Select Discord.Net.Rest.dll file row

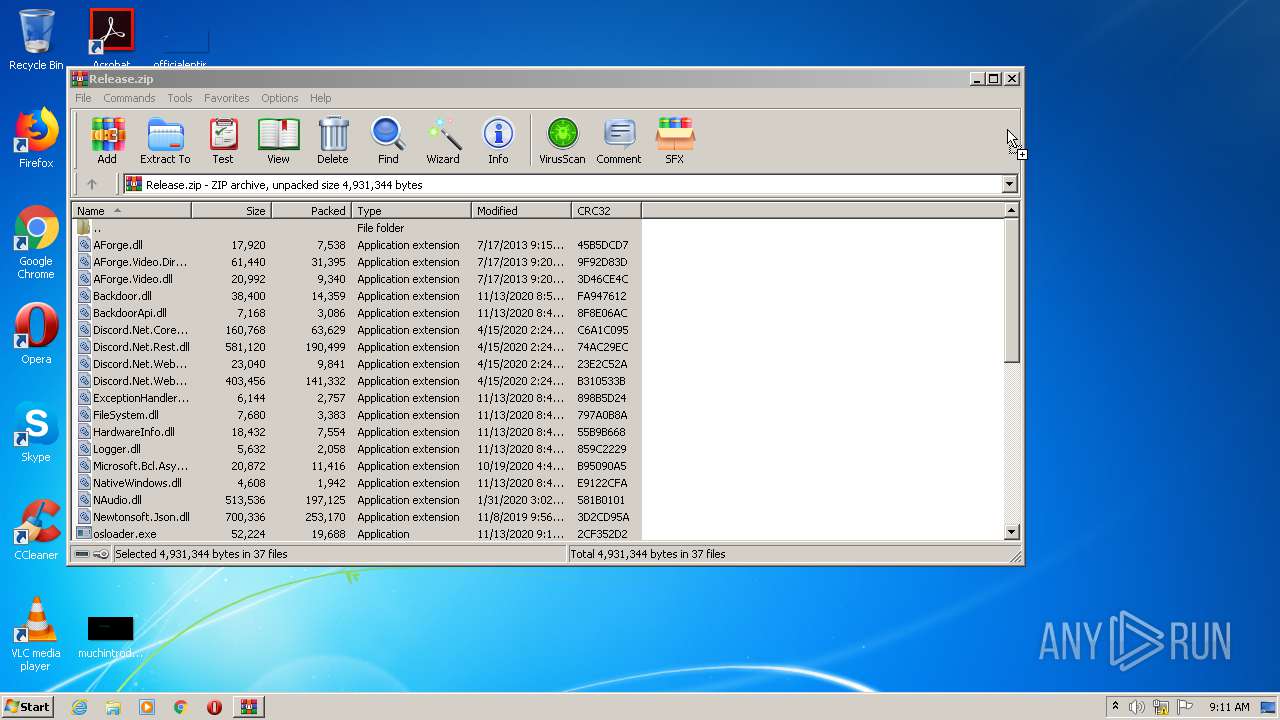click(356, 347)
